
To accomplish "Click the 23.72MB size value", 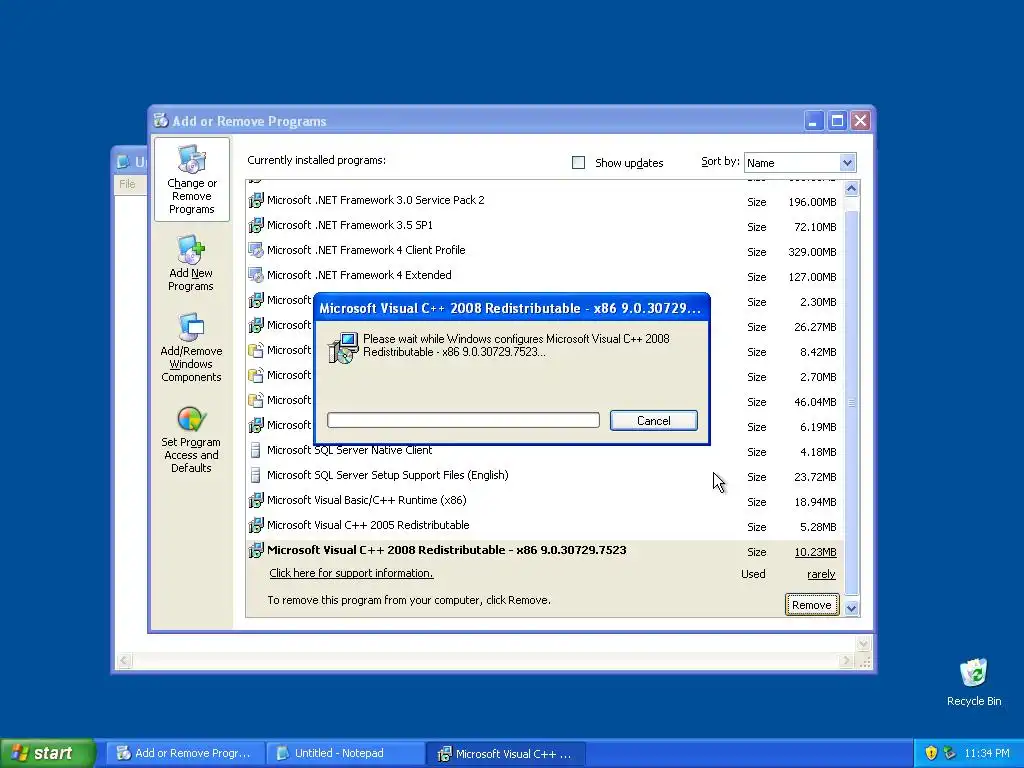I will tap(815, 477).
